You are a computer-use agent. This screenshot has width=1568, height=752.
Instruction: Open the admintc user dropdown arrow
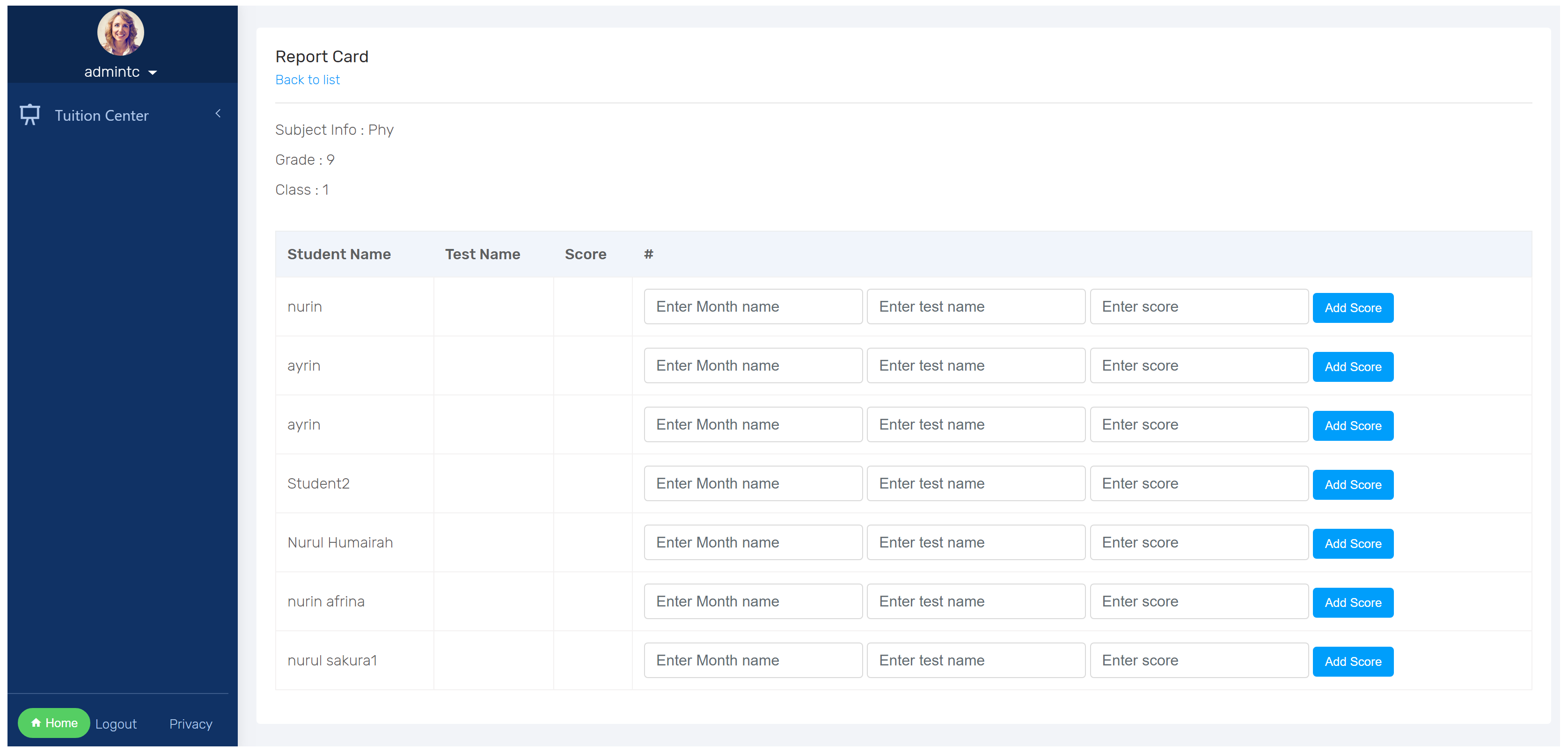point(153,73)
